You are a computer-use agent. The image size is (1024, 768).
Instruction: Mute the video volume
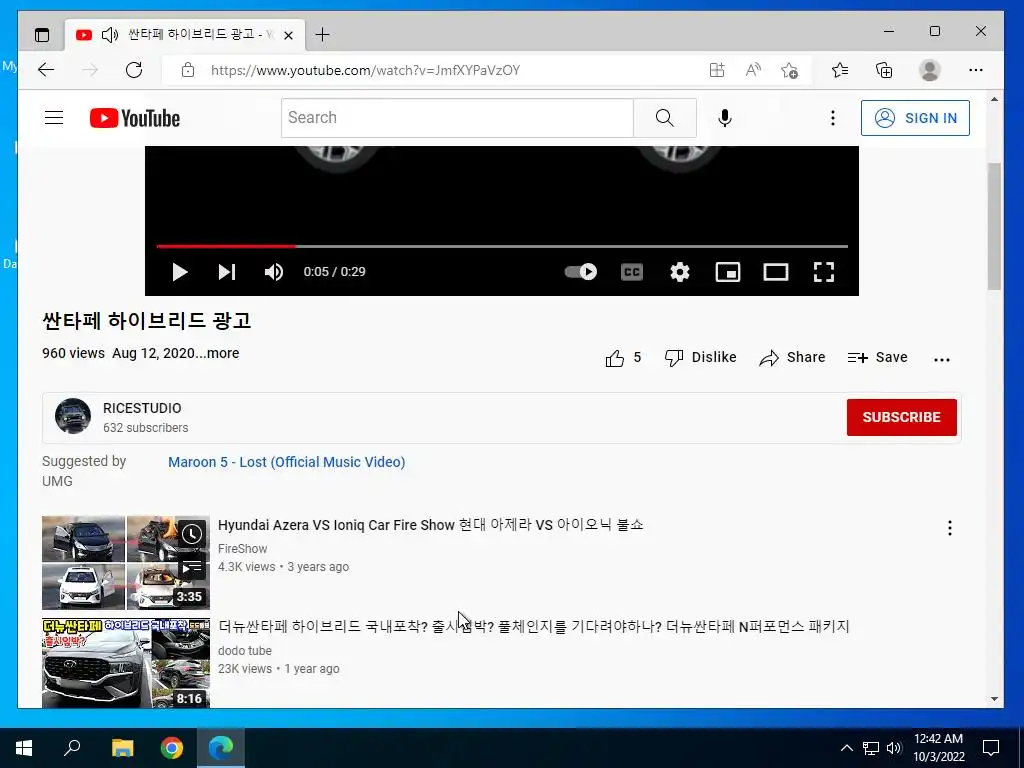pos(274,272)
